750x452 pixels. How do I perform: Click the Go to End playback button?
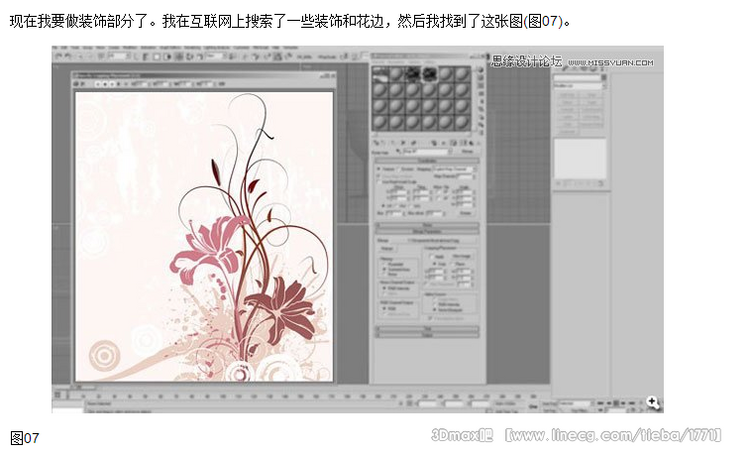pos(632,403)
